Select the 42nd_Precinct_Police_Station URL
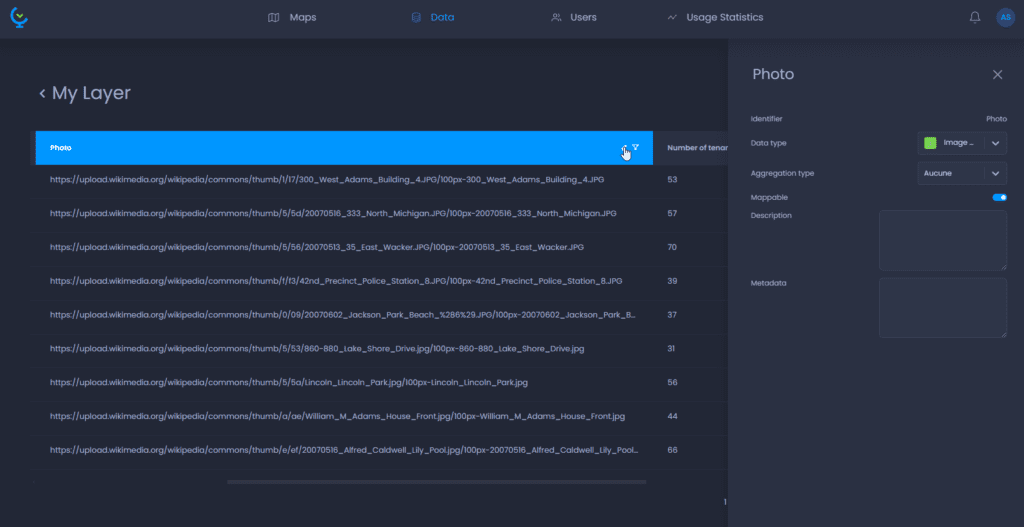Screen dimensions: 1024x527 coord(336,281)
